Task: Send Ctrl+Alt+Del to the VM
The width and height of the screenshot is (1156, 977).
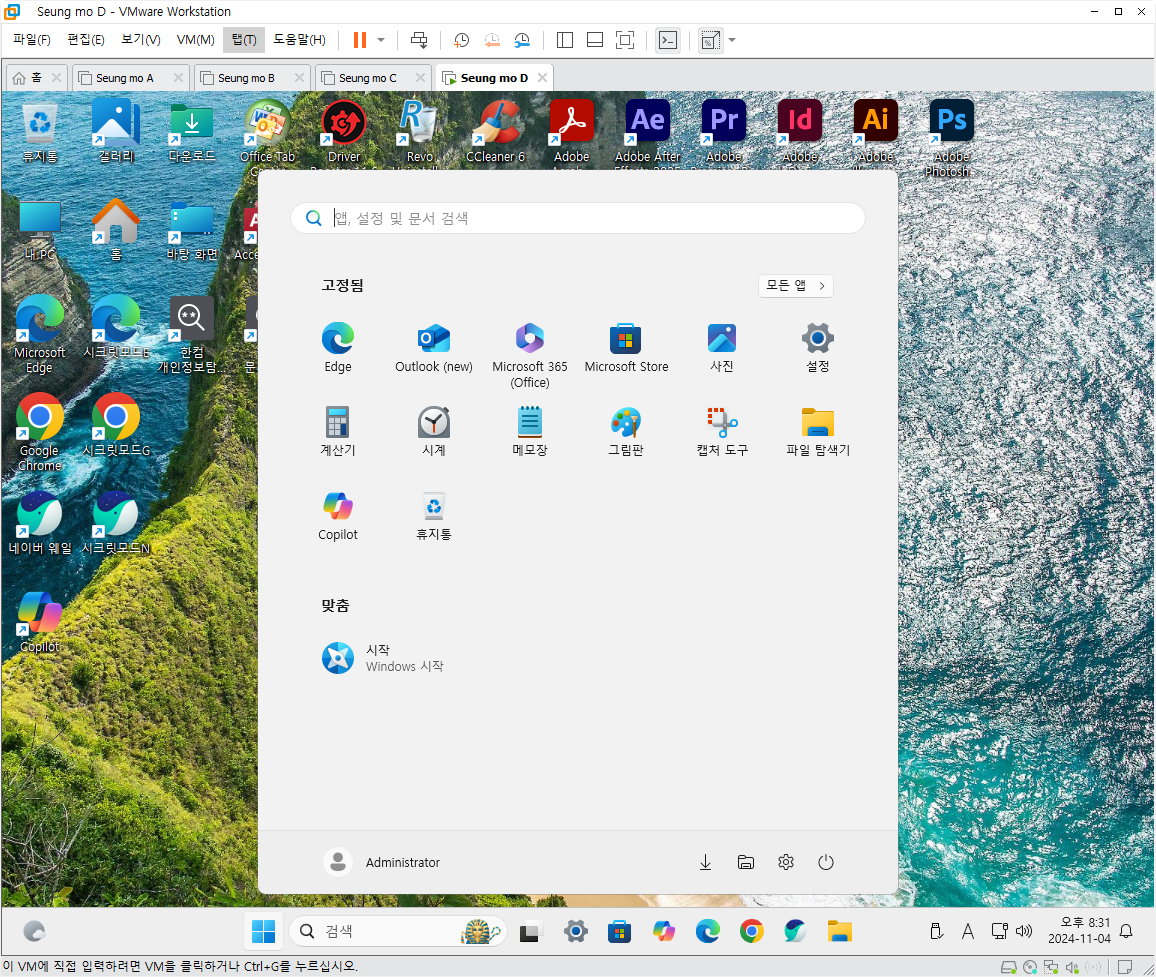Action: pos(419,40)
